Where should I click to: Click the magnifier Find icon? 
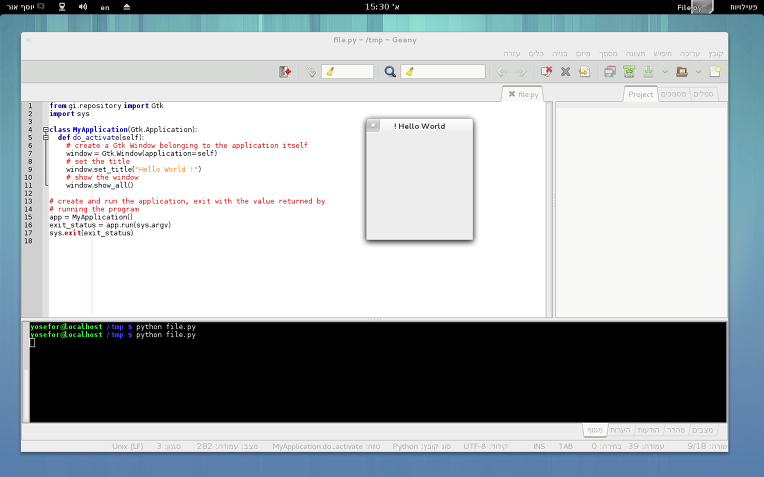pos(390,72)
